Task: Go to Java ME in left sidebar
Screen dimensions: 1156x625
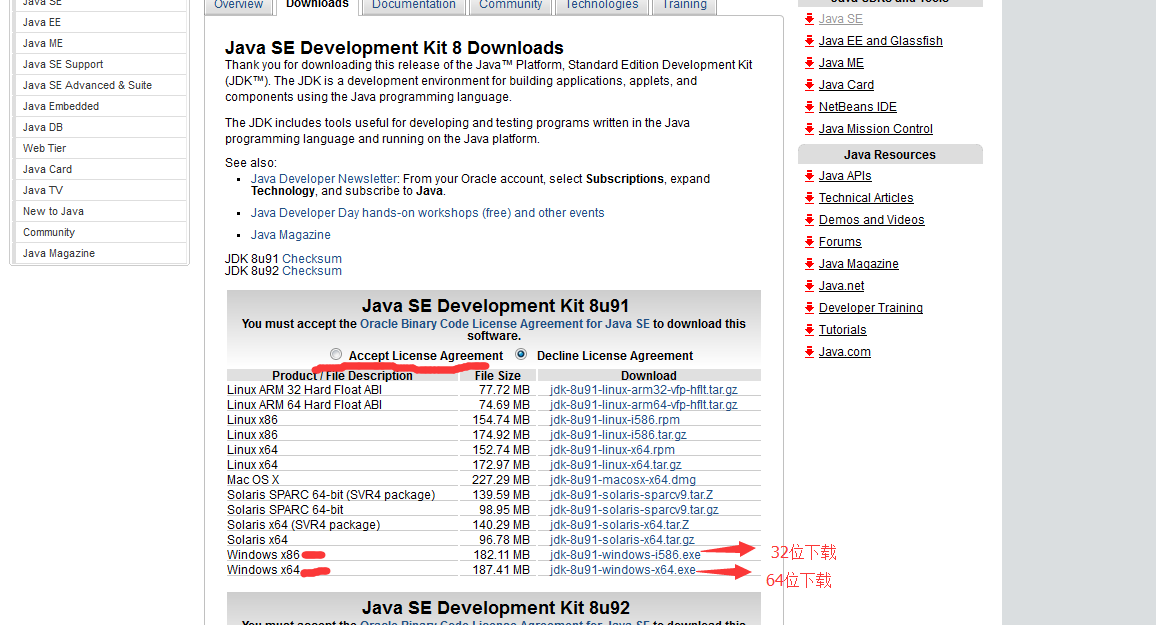Action: coord(102,43)
